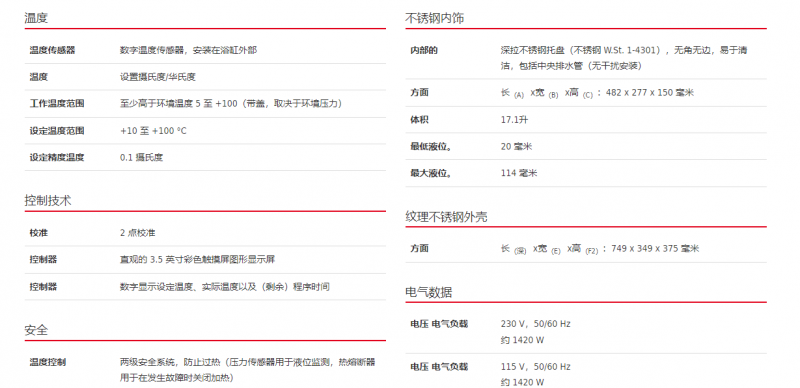Click the 温度控制 label under 安全

tap(47, 362)
